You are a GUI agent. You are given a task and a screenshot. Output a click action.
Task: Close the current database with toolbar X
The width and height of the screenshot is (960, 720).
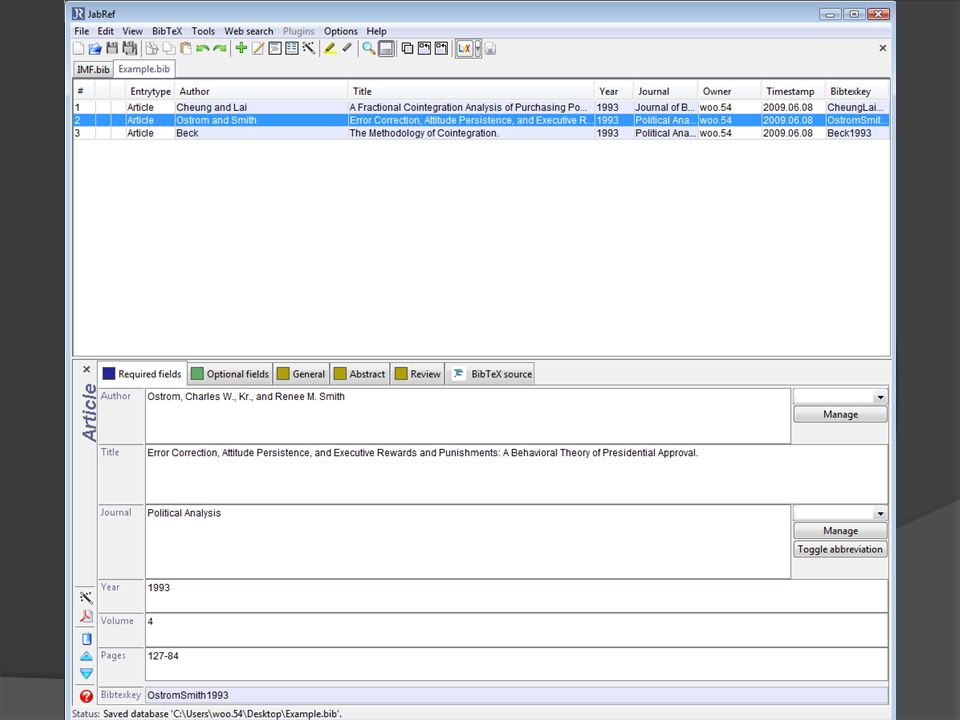click(883, 48)
